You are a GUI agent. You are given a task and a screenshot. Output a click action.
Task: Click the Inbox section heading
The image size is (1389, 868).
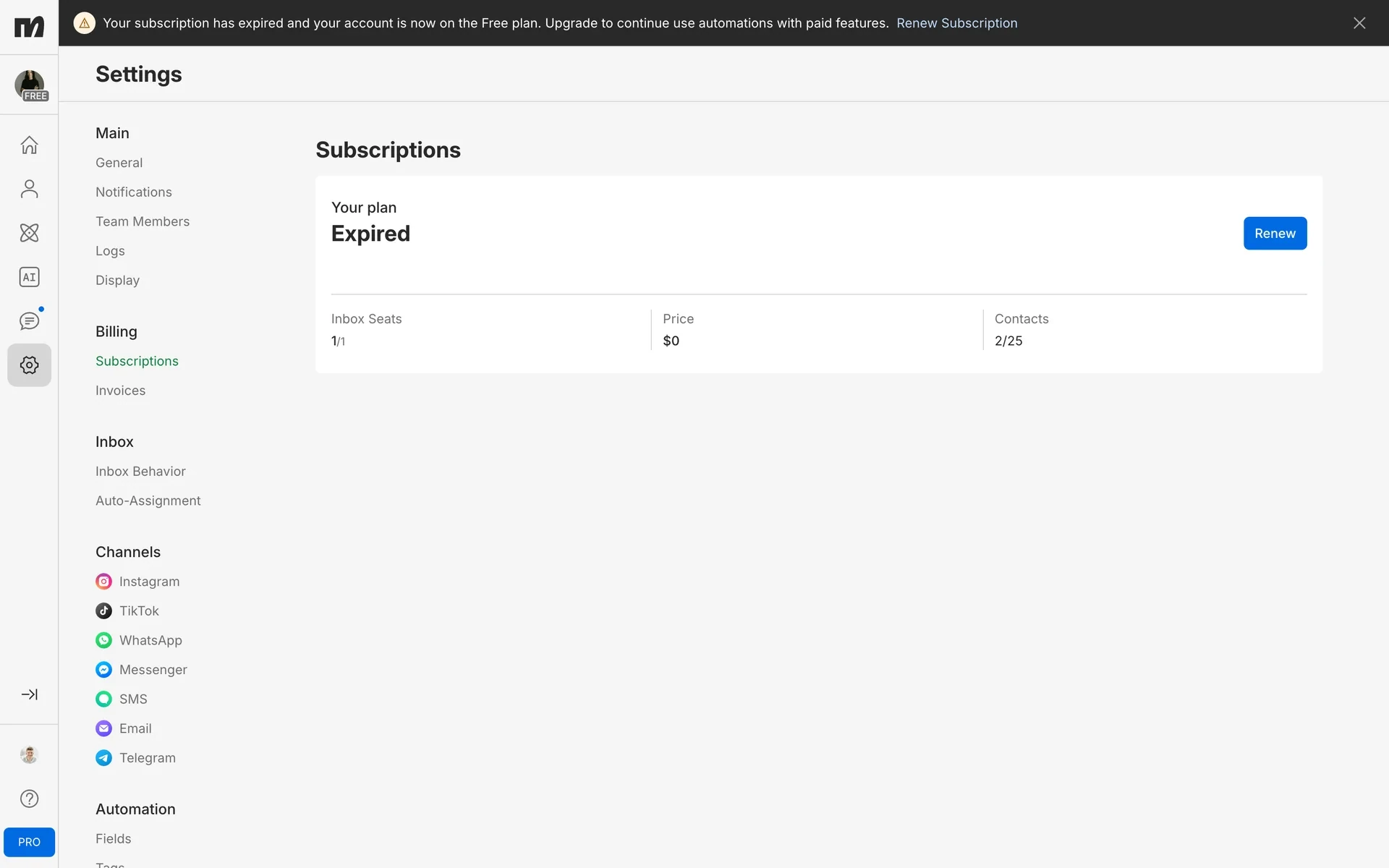114,442
